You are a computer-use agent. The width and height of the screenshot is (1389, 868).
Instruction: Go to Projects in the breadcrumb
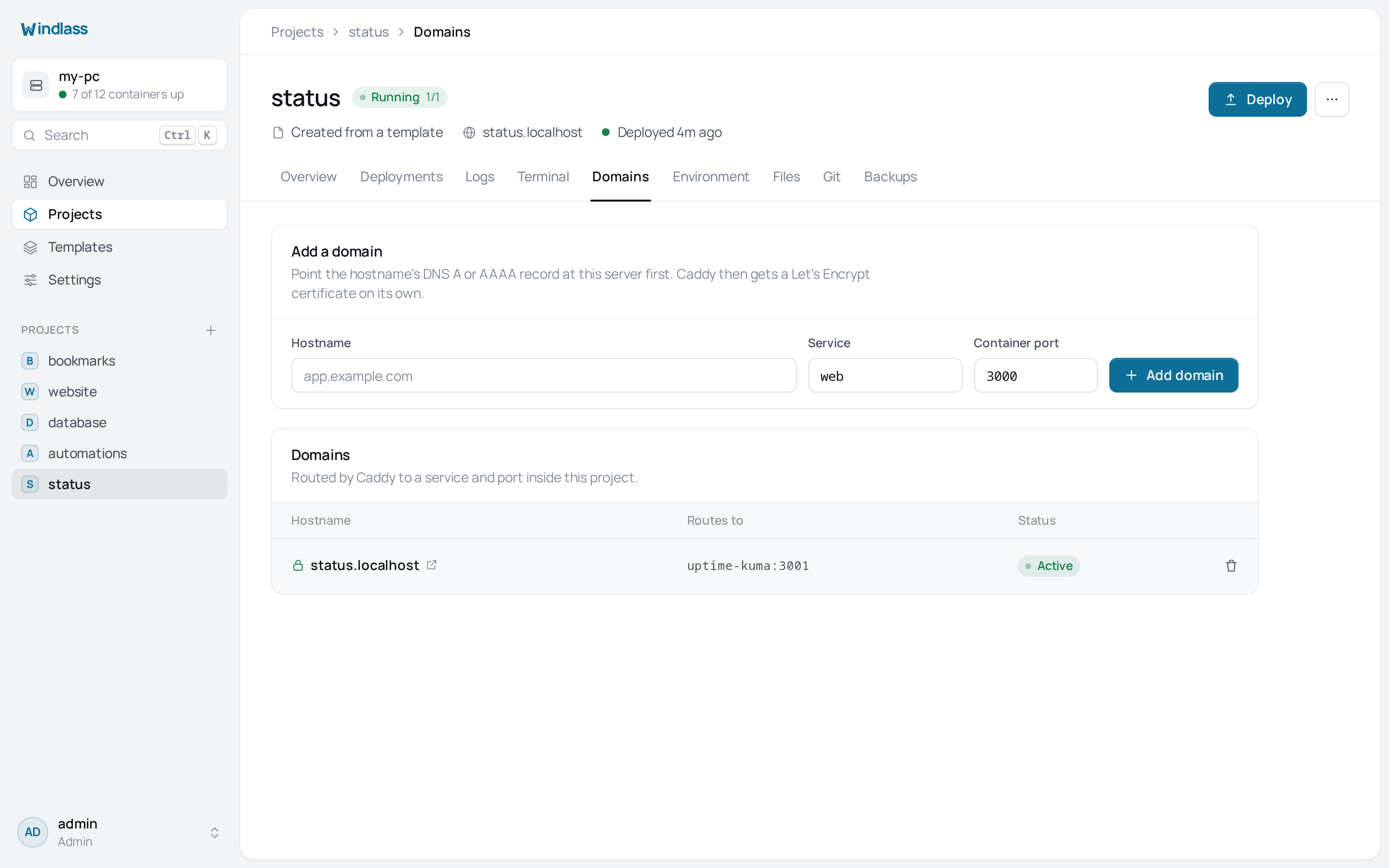(297, 32)
